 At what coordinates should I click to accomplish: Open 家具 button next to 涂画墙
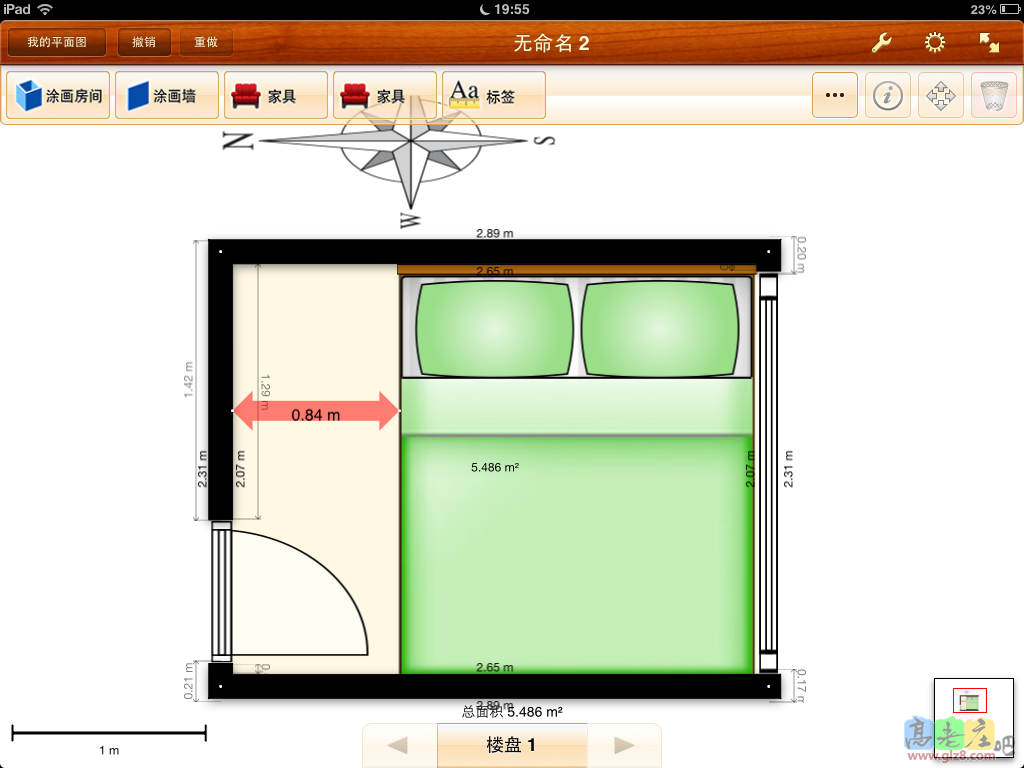click(276, 96)
